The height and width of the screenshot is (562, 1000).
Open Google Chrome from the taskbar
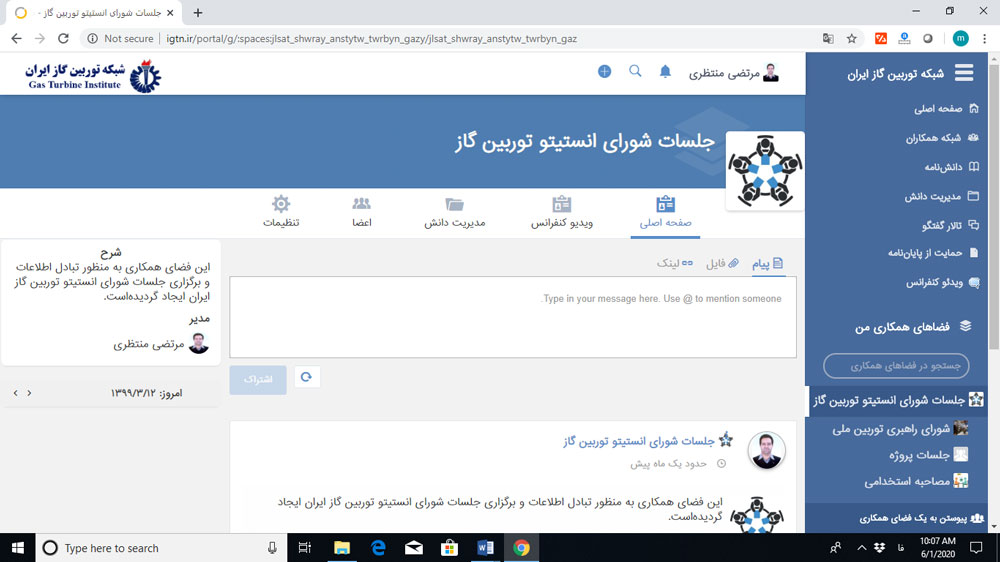click(521, 547)
